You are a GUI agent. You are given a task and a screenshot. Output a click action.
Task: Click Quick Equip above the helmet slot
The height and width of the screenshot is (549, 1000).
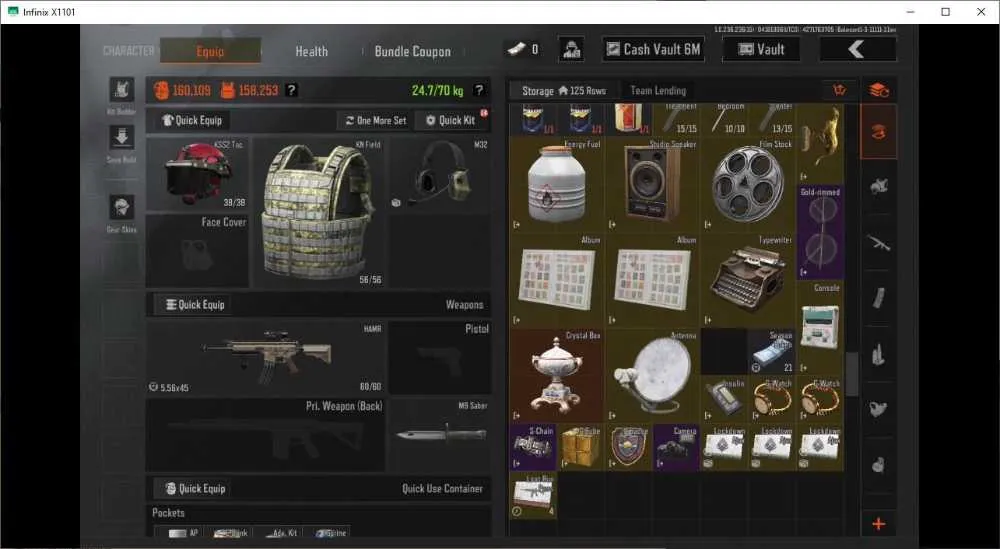click(x=192, y=120)
